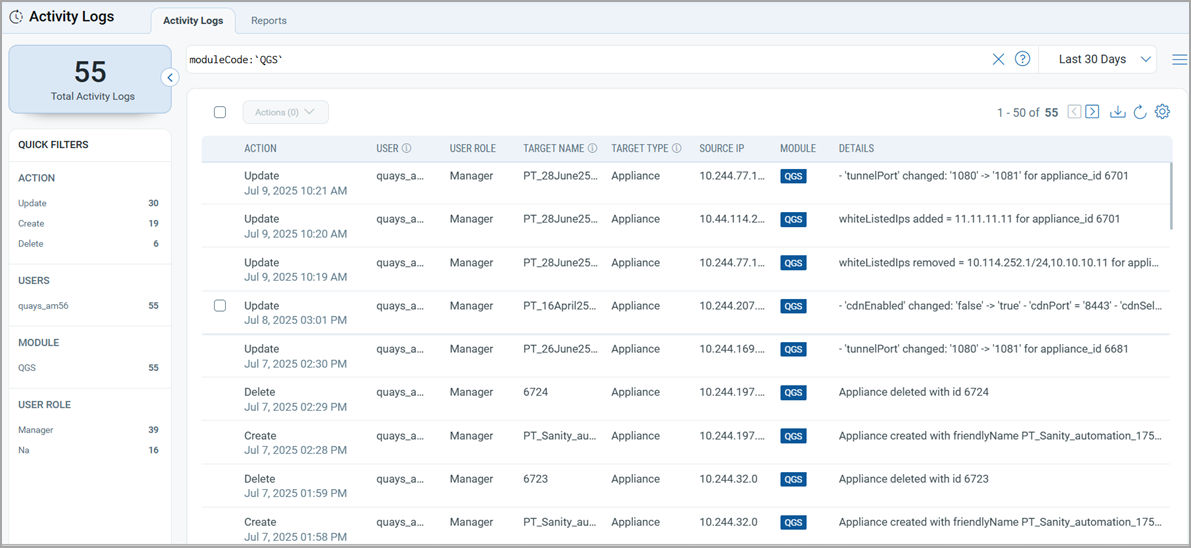Screen dimensions: 1191x548
Task: Filter by Manager user role
Action: [x=36, y=430]
